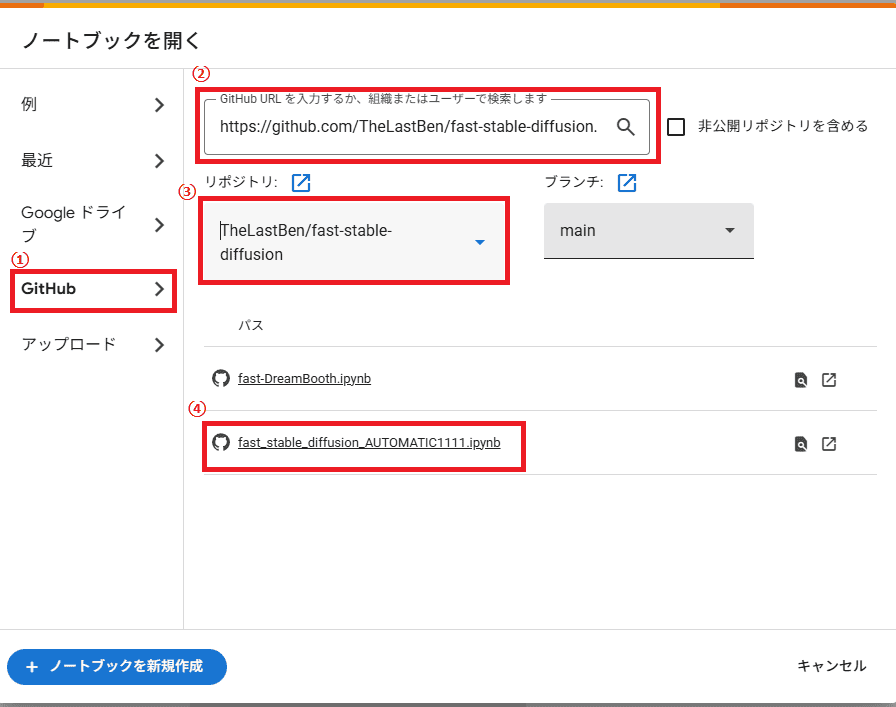Open fast-DreamBooth.ipynb in new tab icon
This screenshot has height=707, width=896.
coord(829,380)
